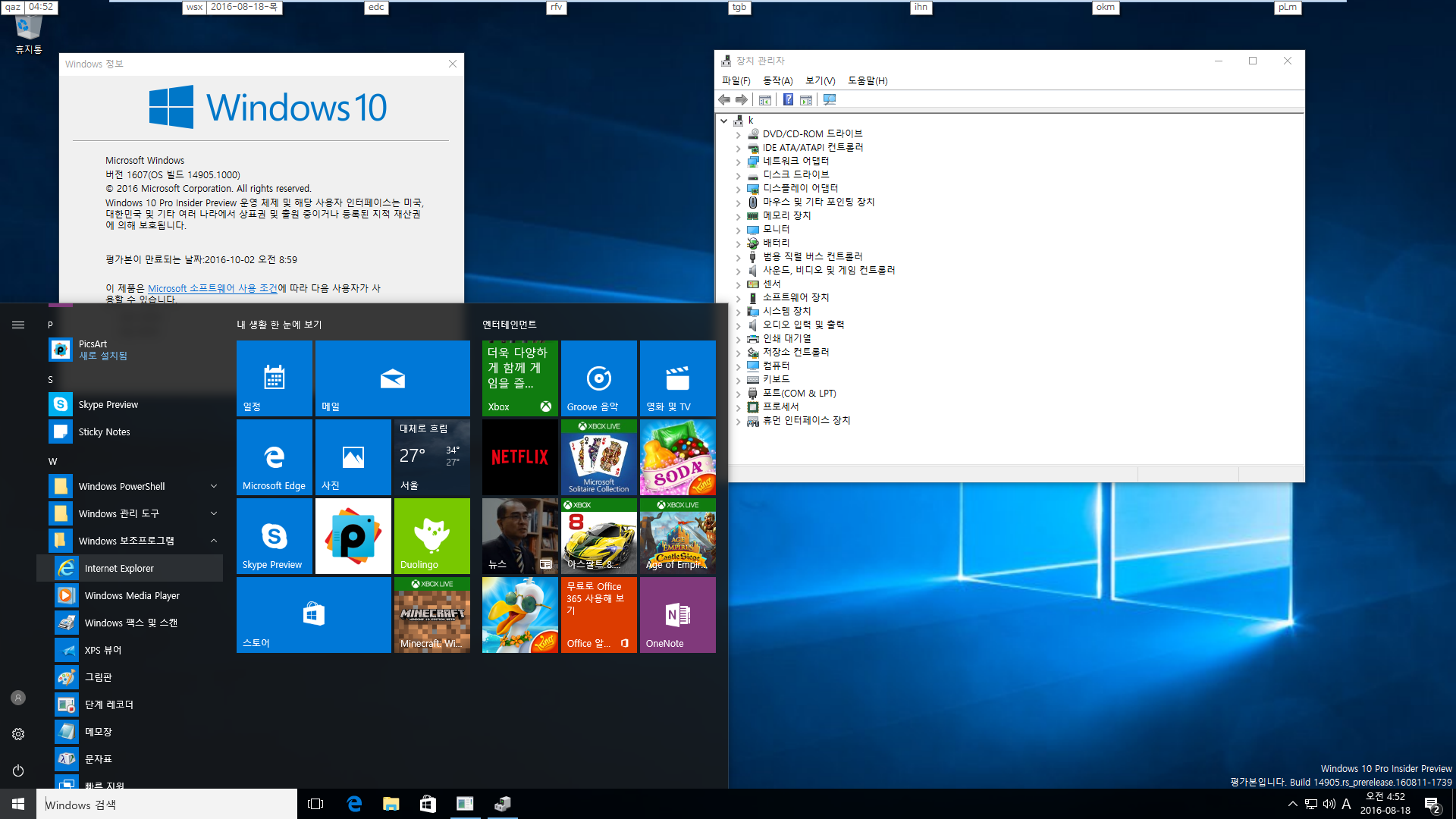This screenshot has height=819, width=1456.
Task: Click 보기(V) menu in Device Manager
Action: (820, 80)
